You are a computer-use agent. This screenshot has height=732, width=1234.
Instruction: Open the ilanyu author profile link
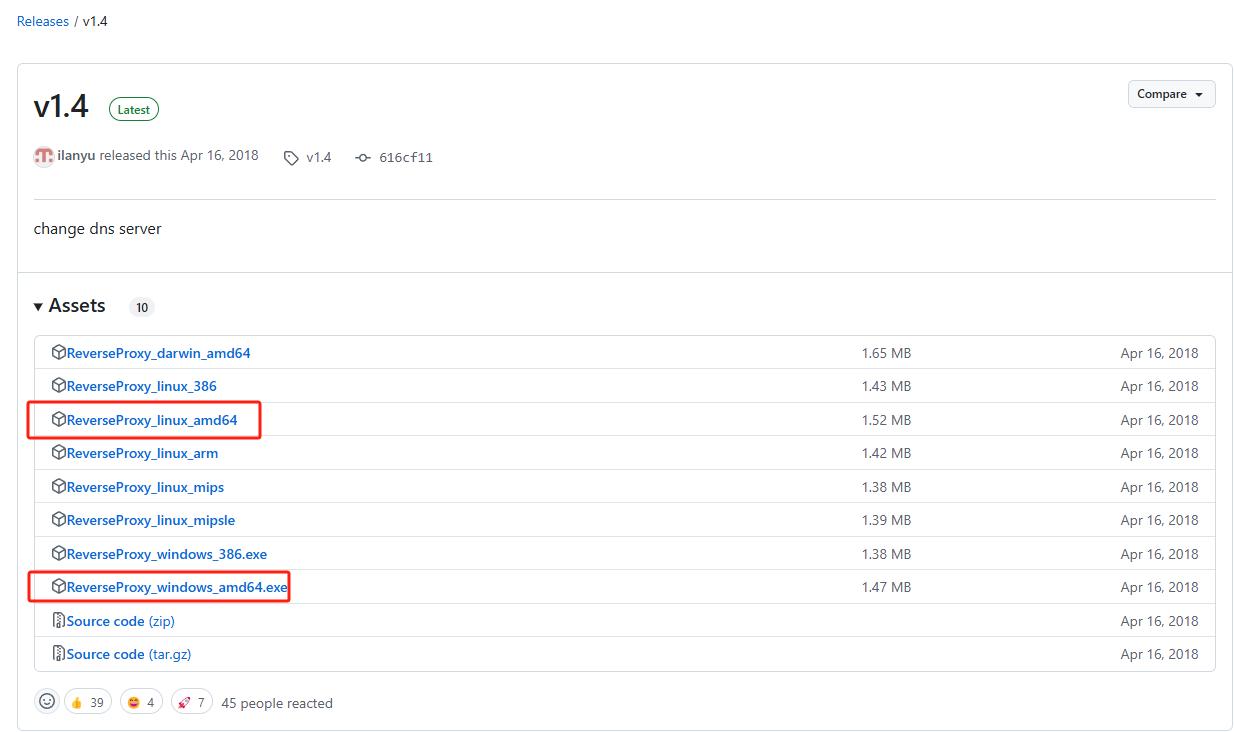click(77, 156)
